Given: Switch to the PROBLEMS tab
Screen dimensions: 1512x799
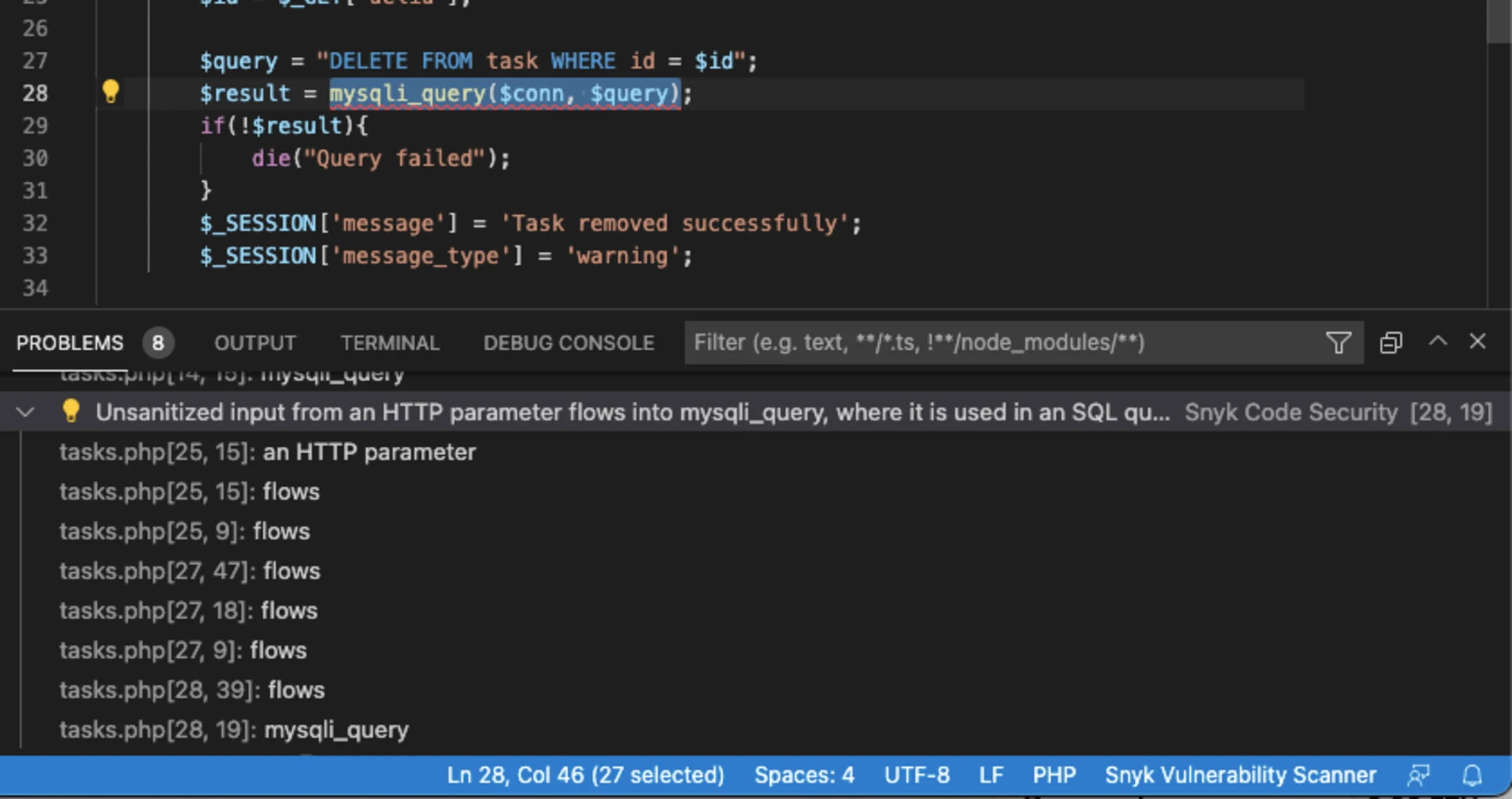Looking at the screenshot, I should pos(69,342).
